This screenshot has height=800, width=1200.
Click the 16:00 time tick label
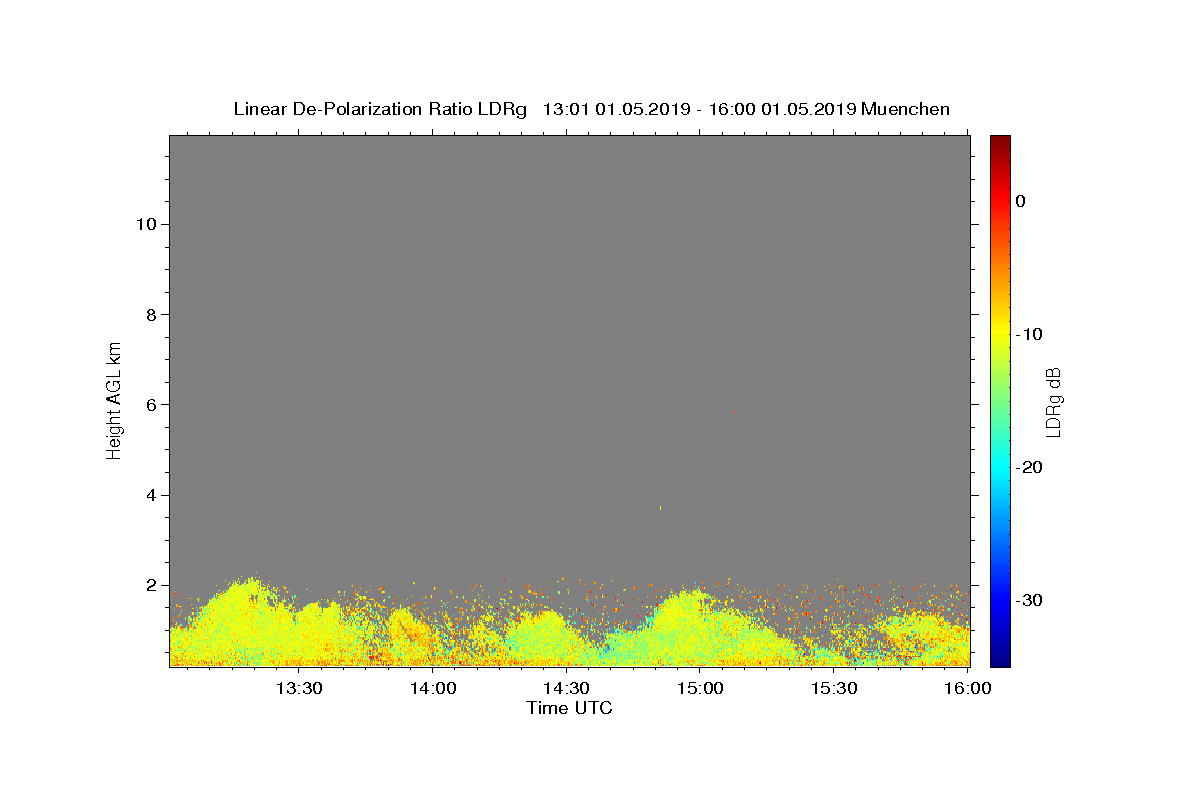(968, 688)
